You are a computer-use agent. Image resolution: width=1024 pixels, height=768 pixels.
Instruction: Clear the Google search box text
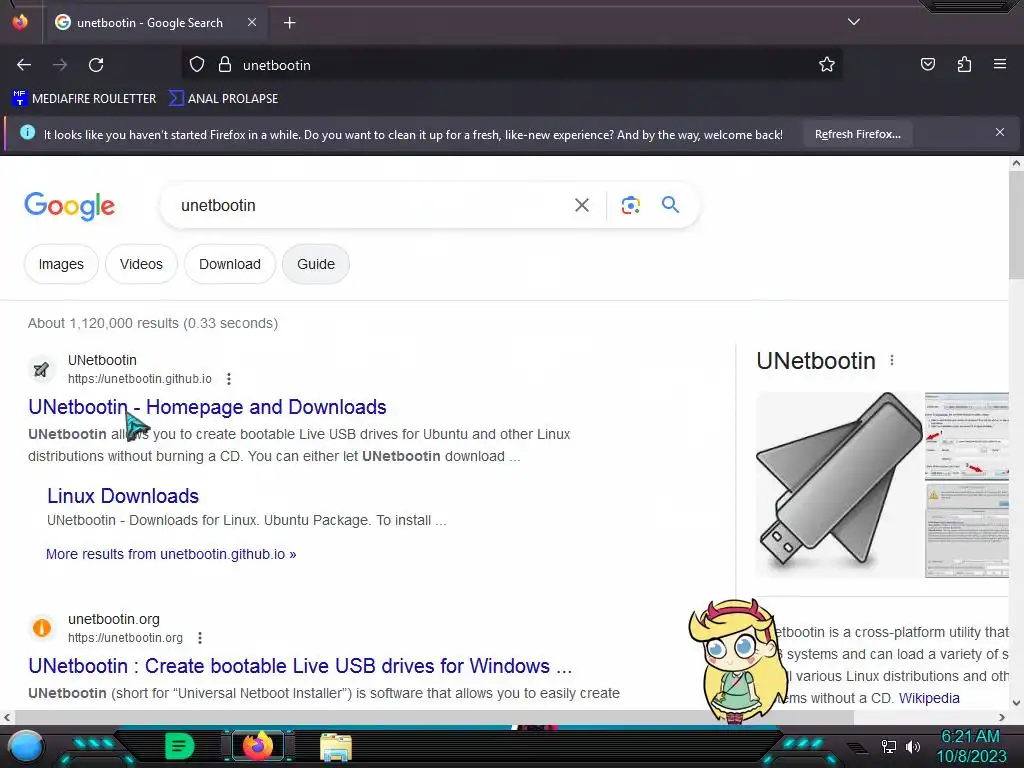tap(581, 205)
